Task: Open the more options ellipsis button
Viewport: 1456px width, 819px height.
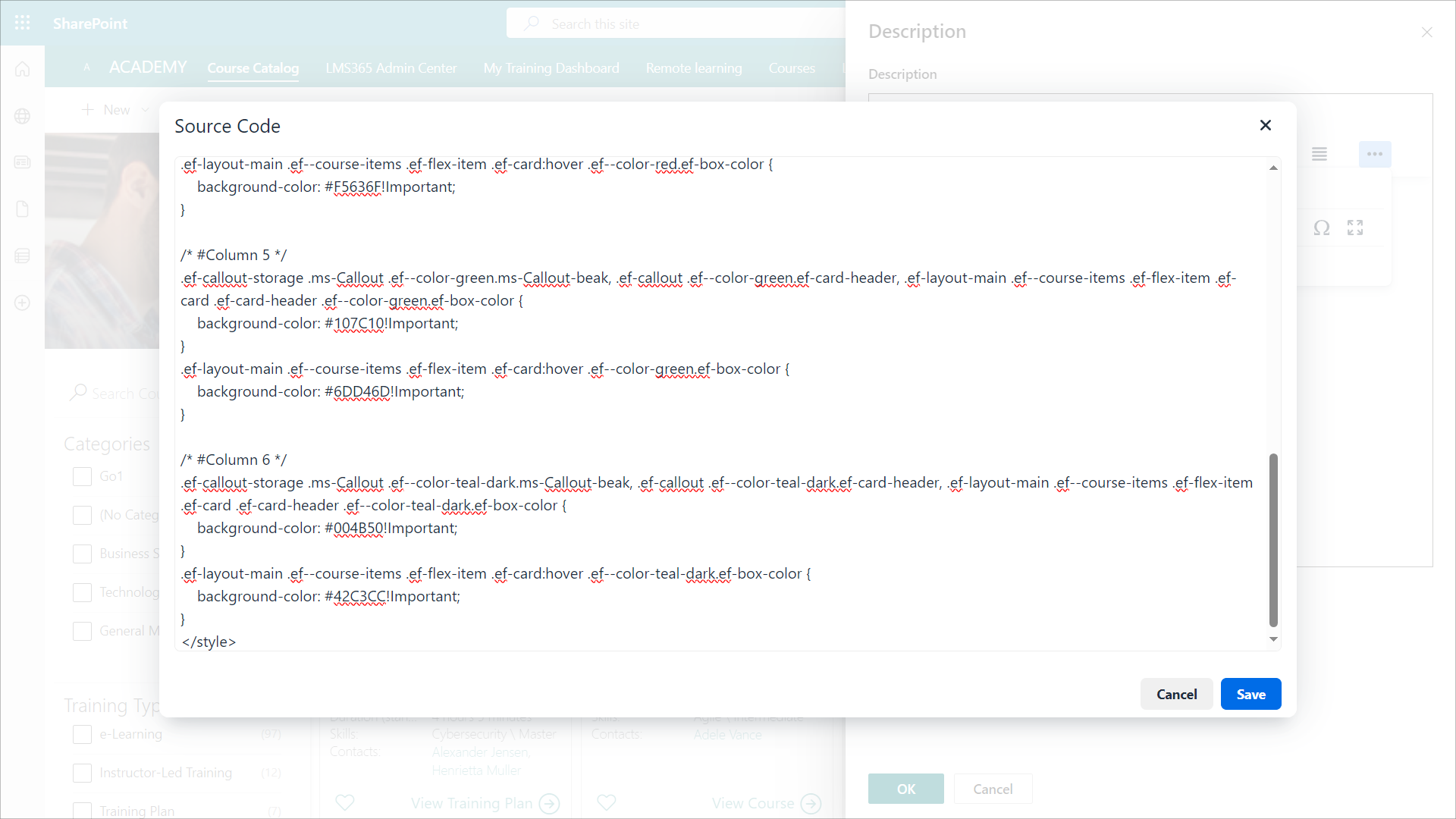Action: pyautogui.click(x=1374, y=154)
